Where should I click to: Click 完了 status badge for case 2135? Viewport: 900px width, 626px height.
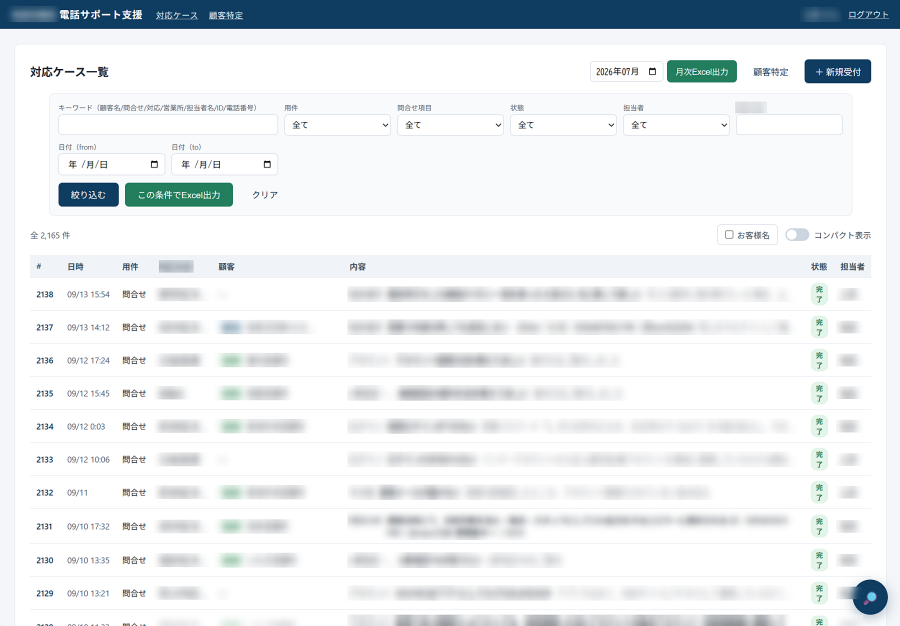[819, 394]
